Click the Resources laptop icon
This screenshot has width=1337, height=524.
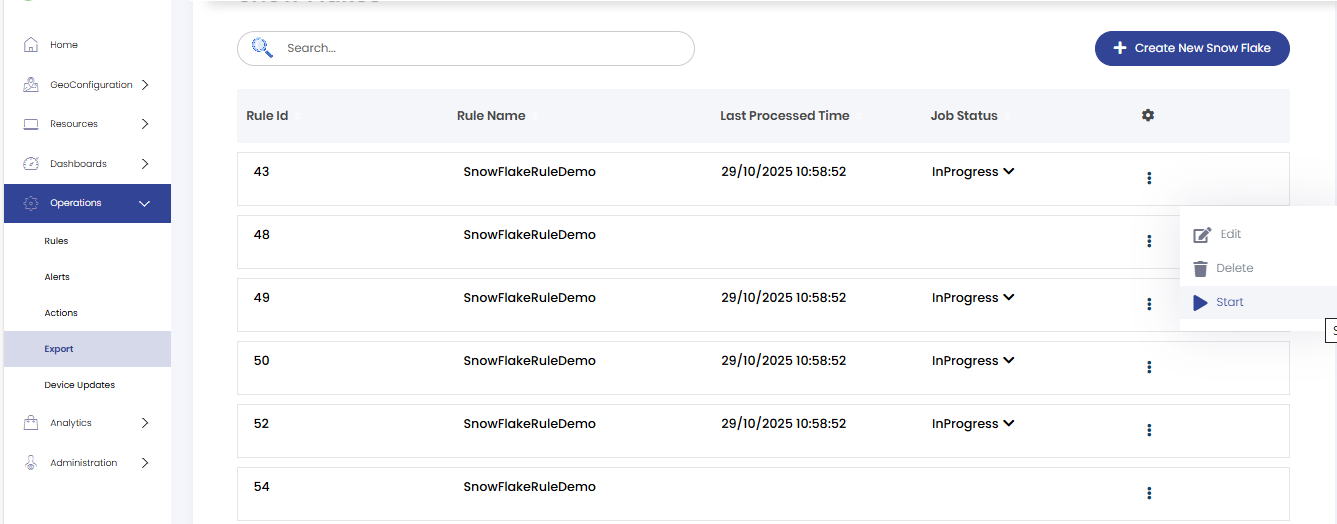pyautogui.click(x=31, y=124)
